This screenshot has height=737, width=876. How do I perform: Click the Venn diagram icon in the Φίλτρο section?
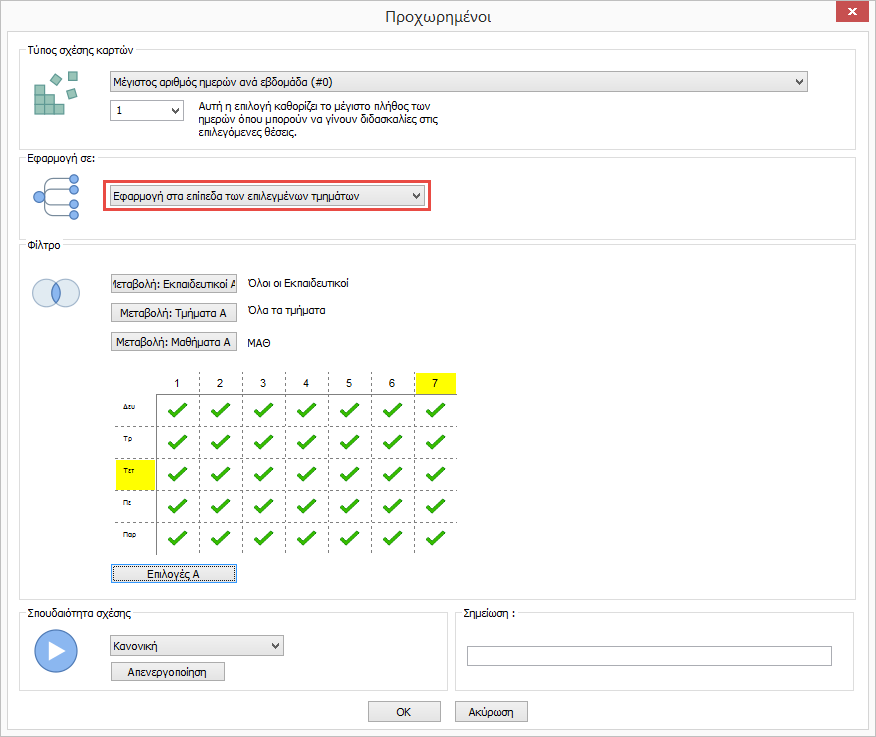[x=56, y=293]
